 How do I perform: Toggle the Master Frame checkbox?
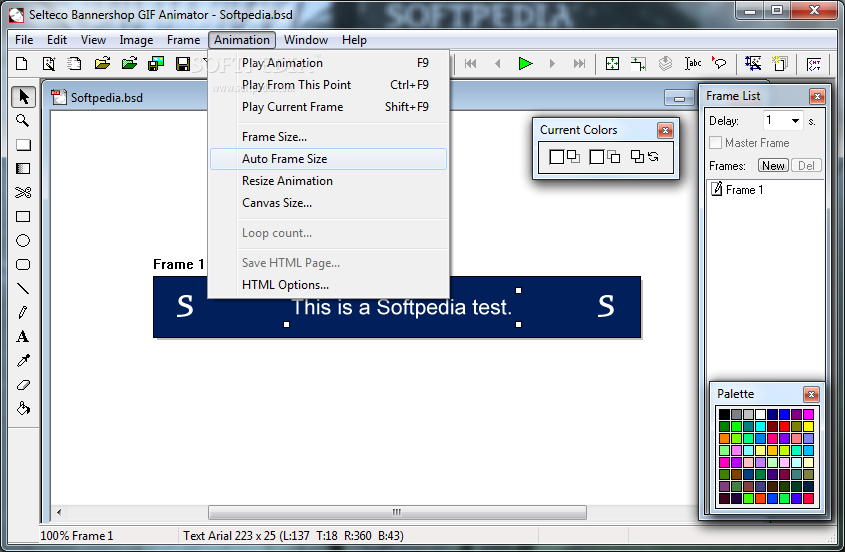(715, 143)
